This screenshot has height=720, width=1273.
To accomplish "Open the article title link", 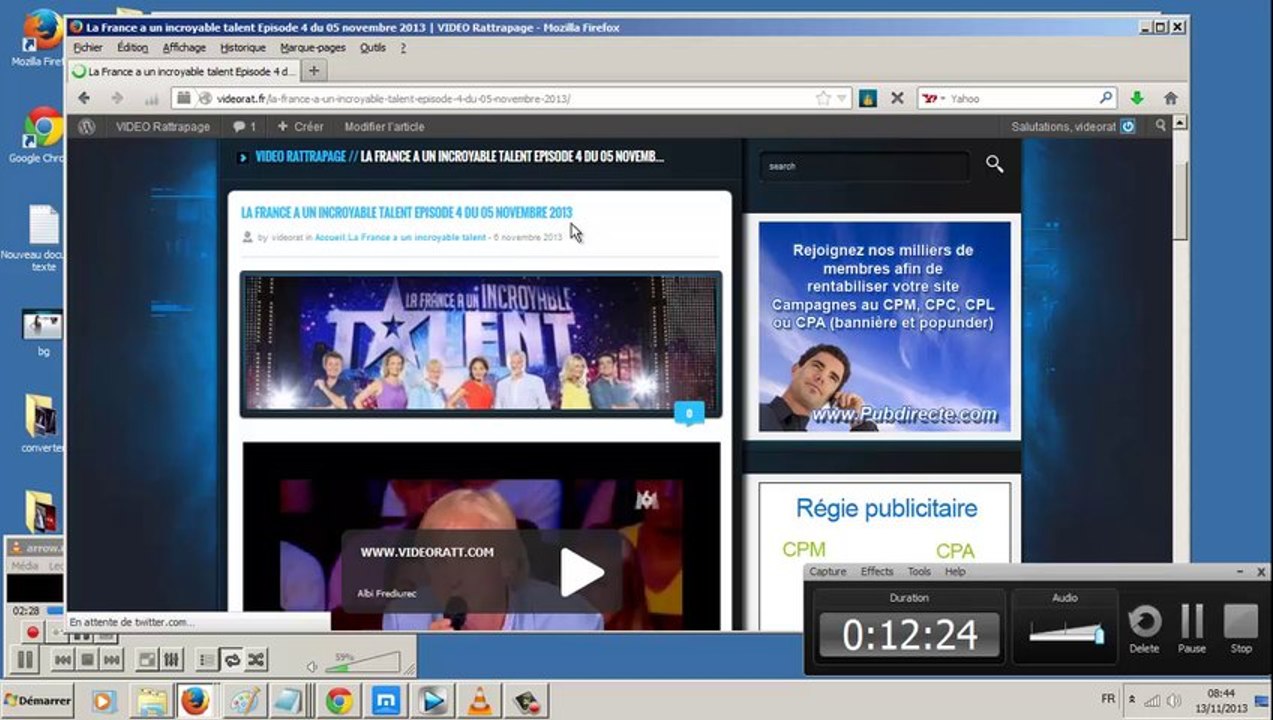I will click(x=406, y=213).
